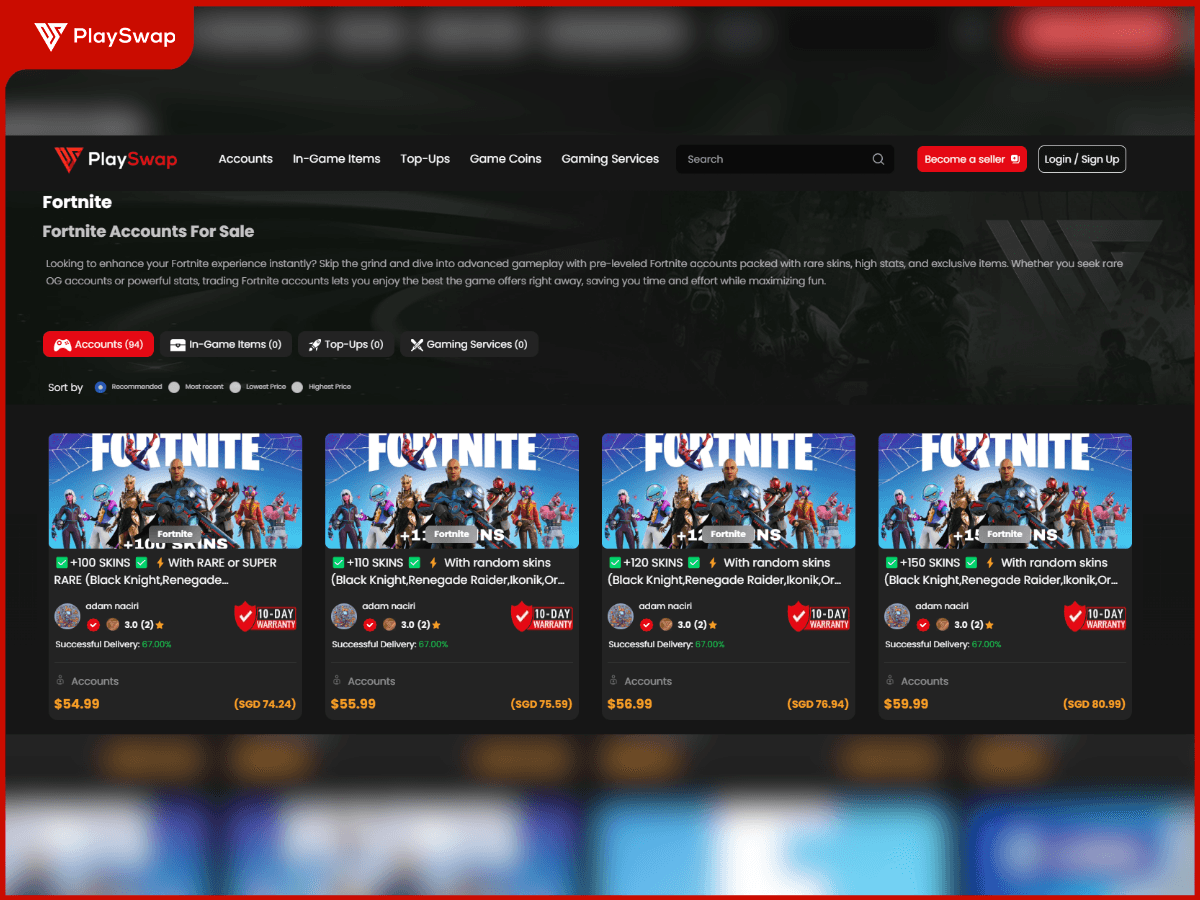Click the +100 SKINS listing title
This screenshot has height=900, width=1200.
pyautogui.click(x=166, y=571)
